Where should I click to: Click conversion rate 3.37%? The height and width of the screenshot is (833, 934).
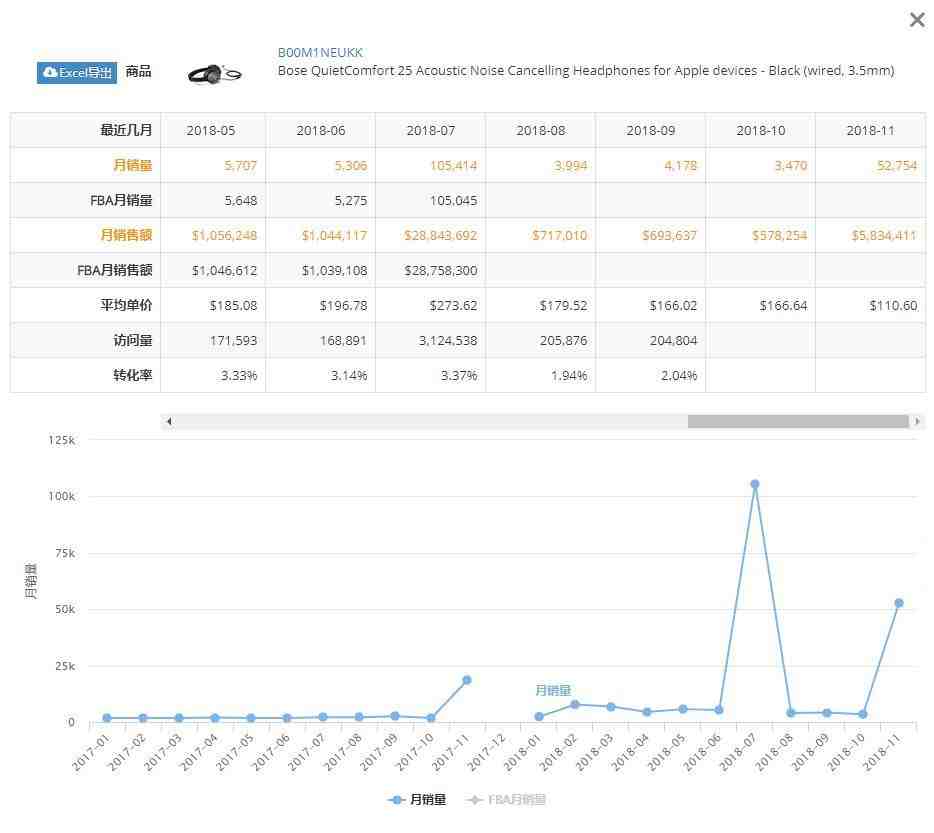459,375
